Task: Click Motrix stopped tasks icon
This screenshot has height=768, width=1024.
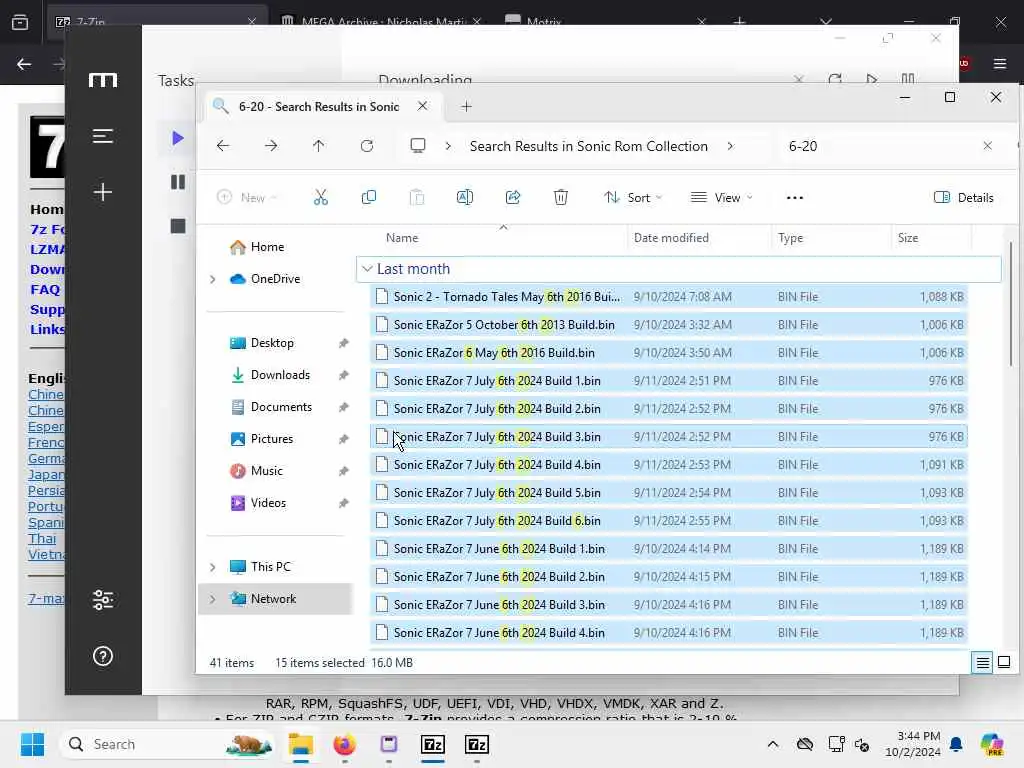Action: (x=178, y=226)
